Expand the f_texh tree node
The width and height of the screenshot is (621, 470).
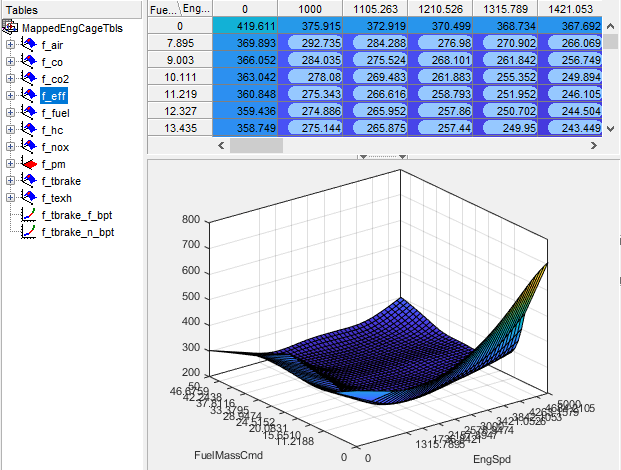(x=10, y=198)
